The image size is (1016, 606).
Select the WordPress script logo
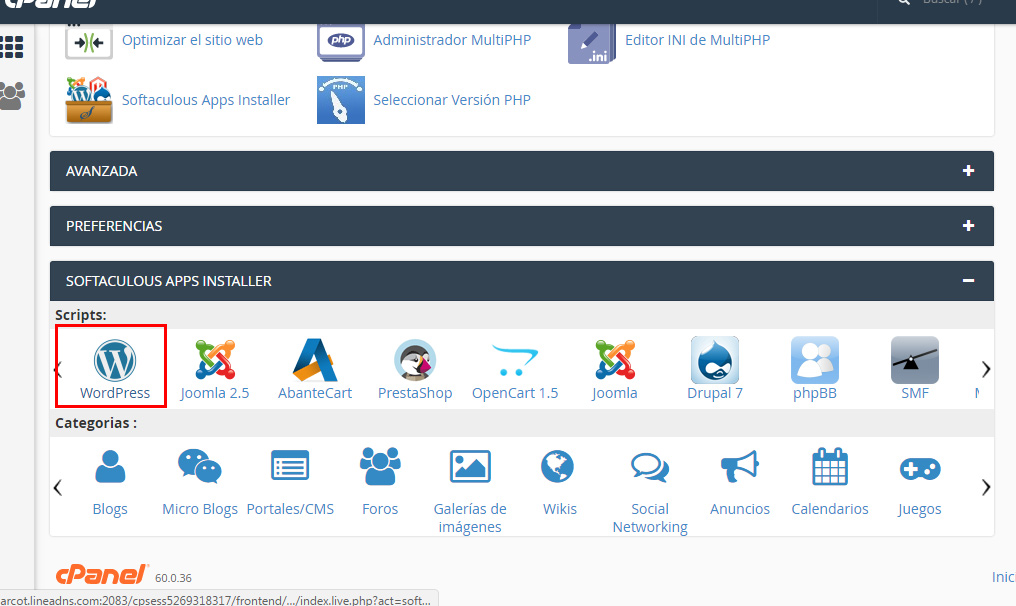pyautogui.click(x=115, y=360)
